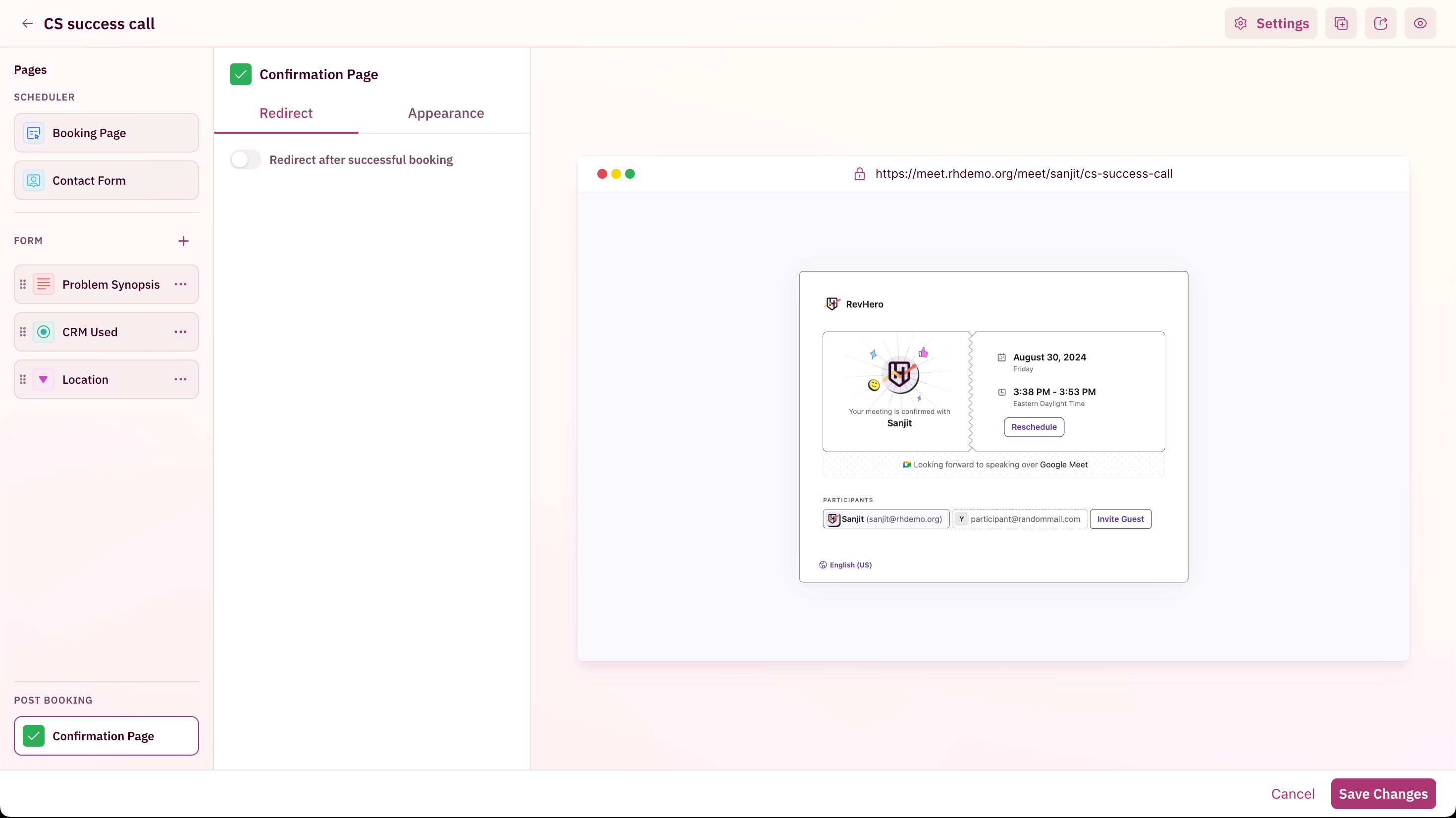The width and height of the screenshot is (1456, 818).
Task: Select the Problem Synopsis form item
Action: click(x=106, y=284)
